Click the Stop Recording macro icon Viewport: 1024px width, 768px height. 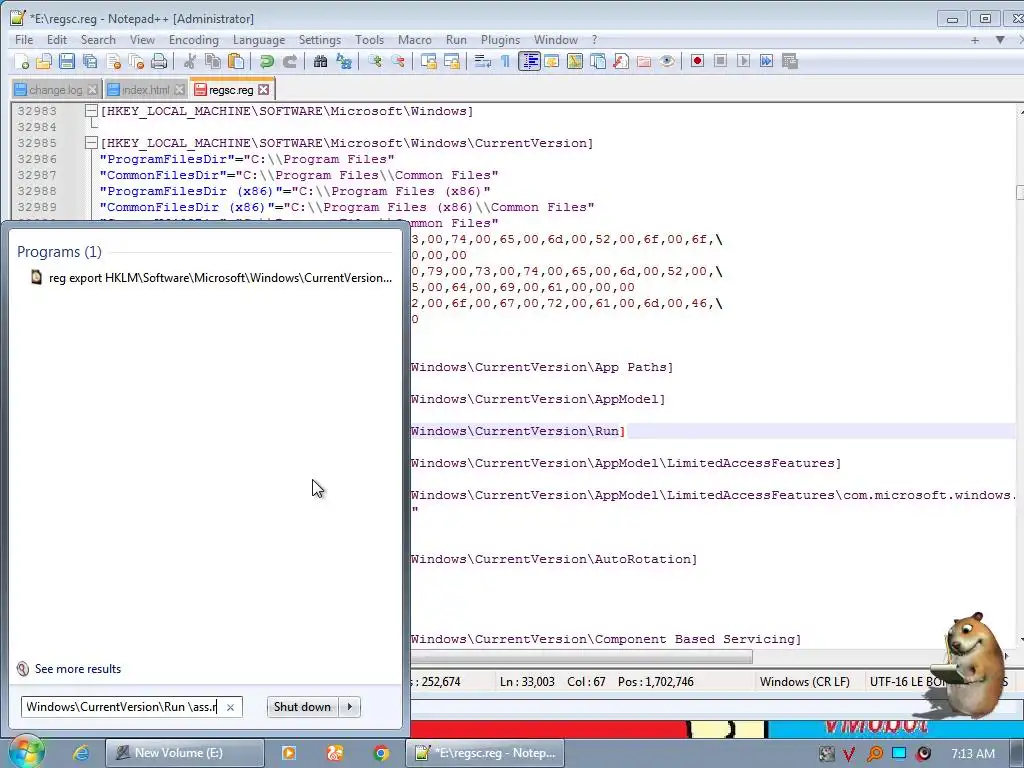click(x=720, y=61)
